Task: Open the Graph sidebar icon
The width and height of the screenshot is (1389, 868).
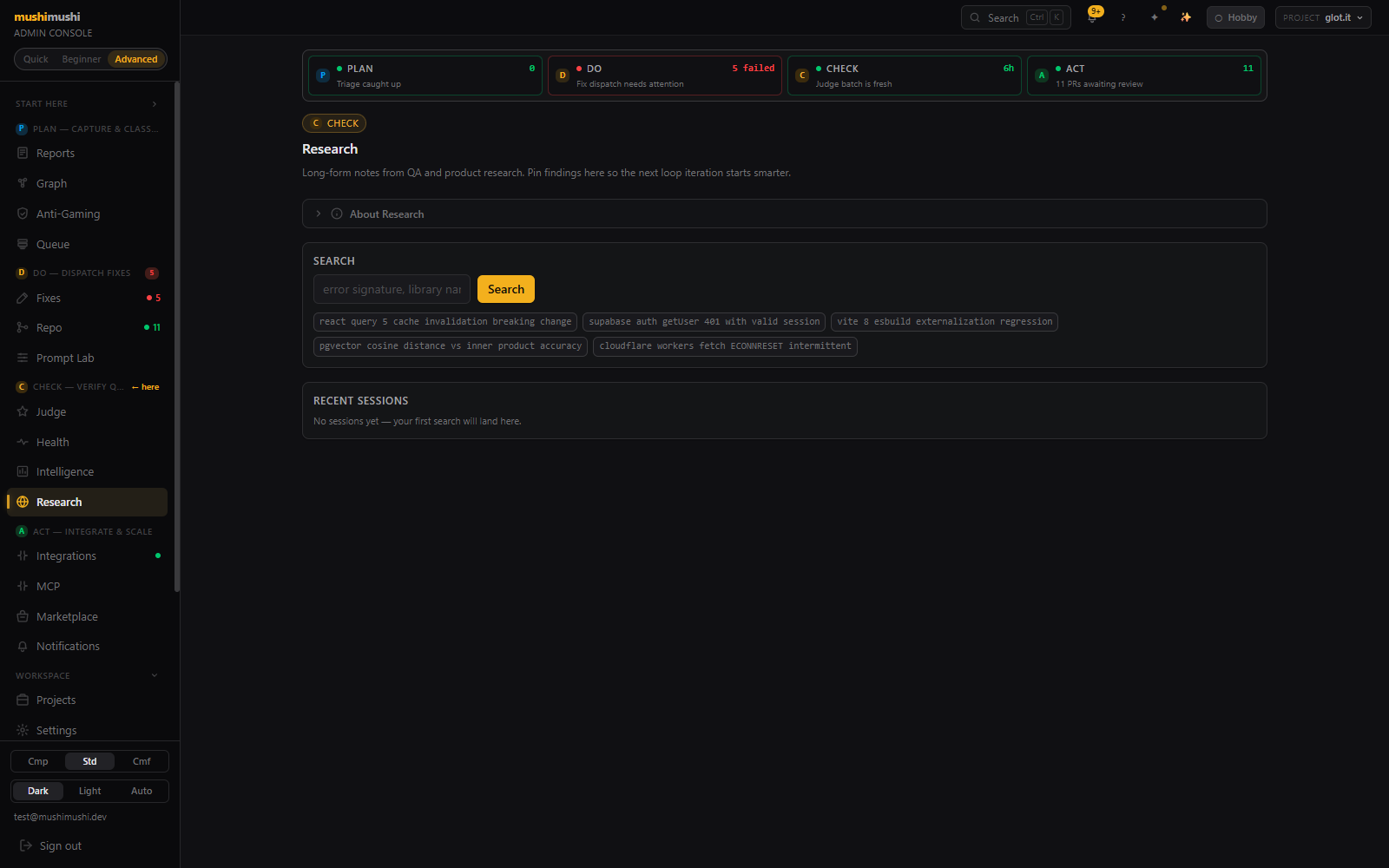Action: pos(23,183)
